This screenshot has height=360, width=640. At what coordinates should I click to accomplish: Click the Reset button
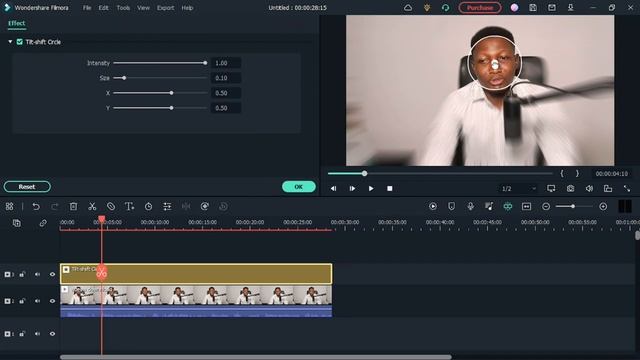point(27,187)
